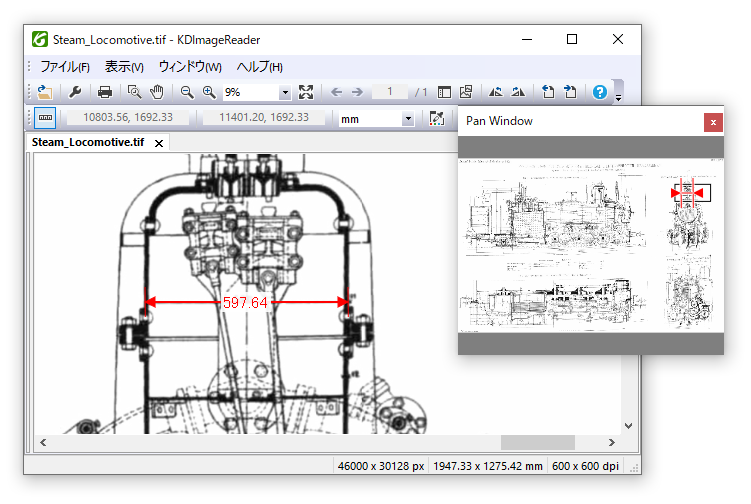Toggle the thumbnail side panel icon

coord(444,92)
